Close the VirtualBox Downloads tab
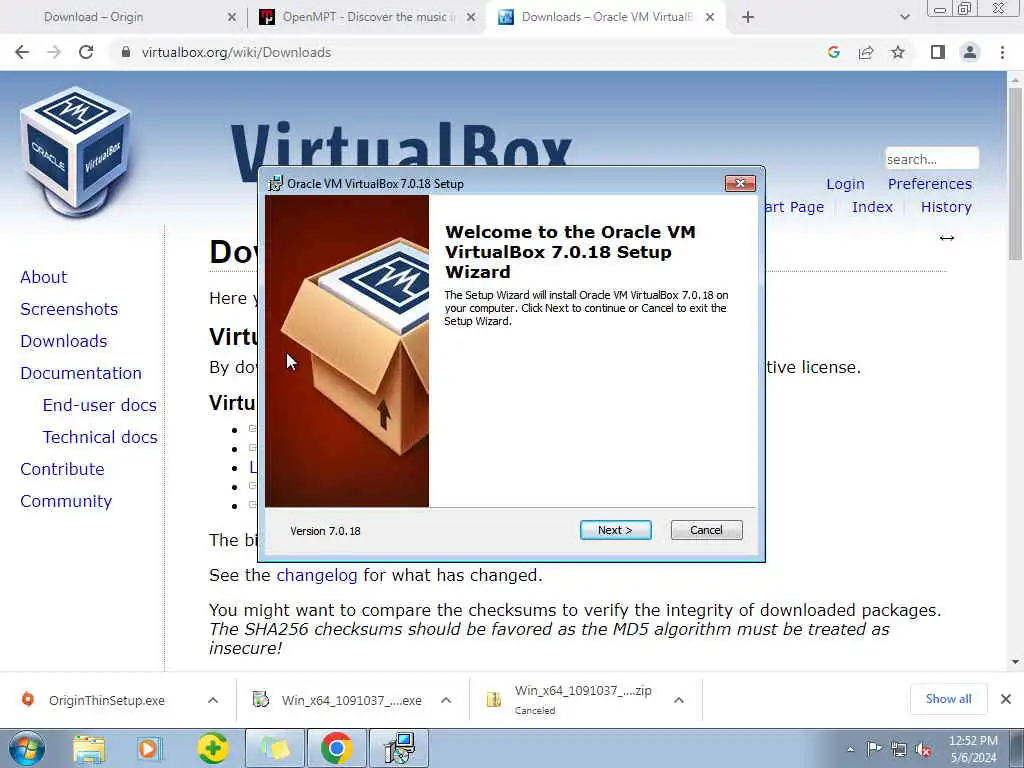The width and height of the screenshot is (1024, 768). click(x=710, y=17)
